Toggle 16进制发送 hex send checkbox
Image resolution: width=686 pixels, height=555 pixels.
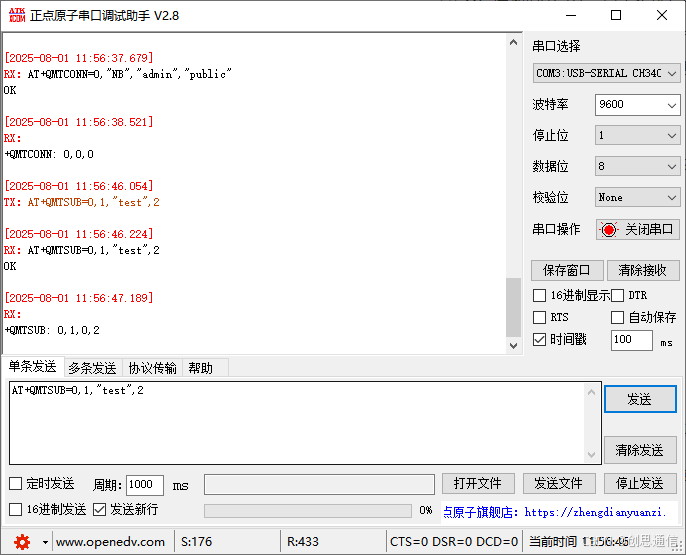click(16, 509)
